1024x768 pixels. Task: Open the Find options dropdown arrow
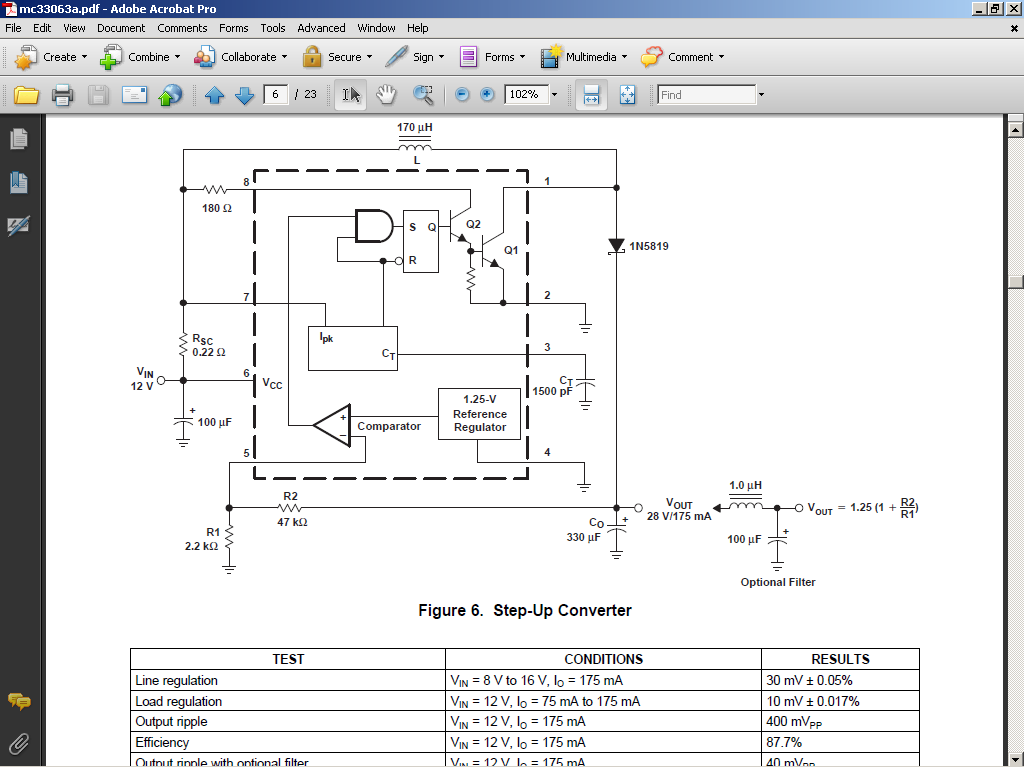pyautogui.click(x=761, y=95)
